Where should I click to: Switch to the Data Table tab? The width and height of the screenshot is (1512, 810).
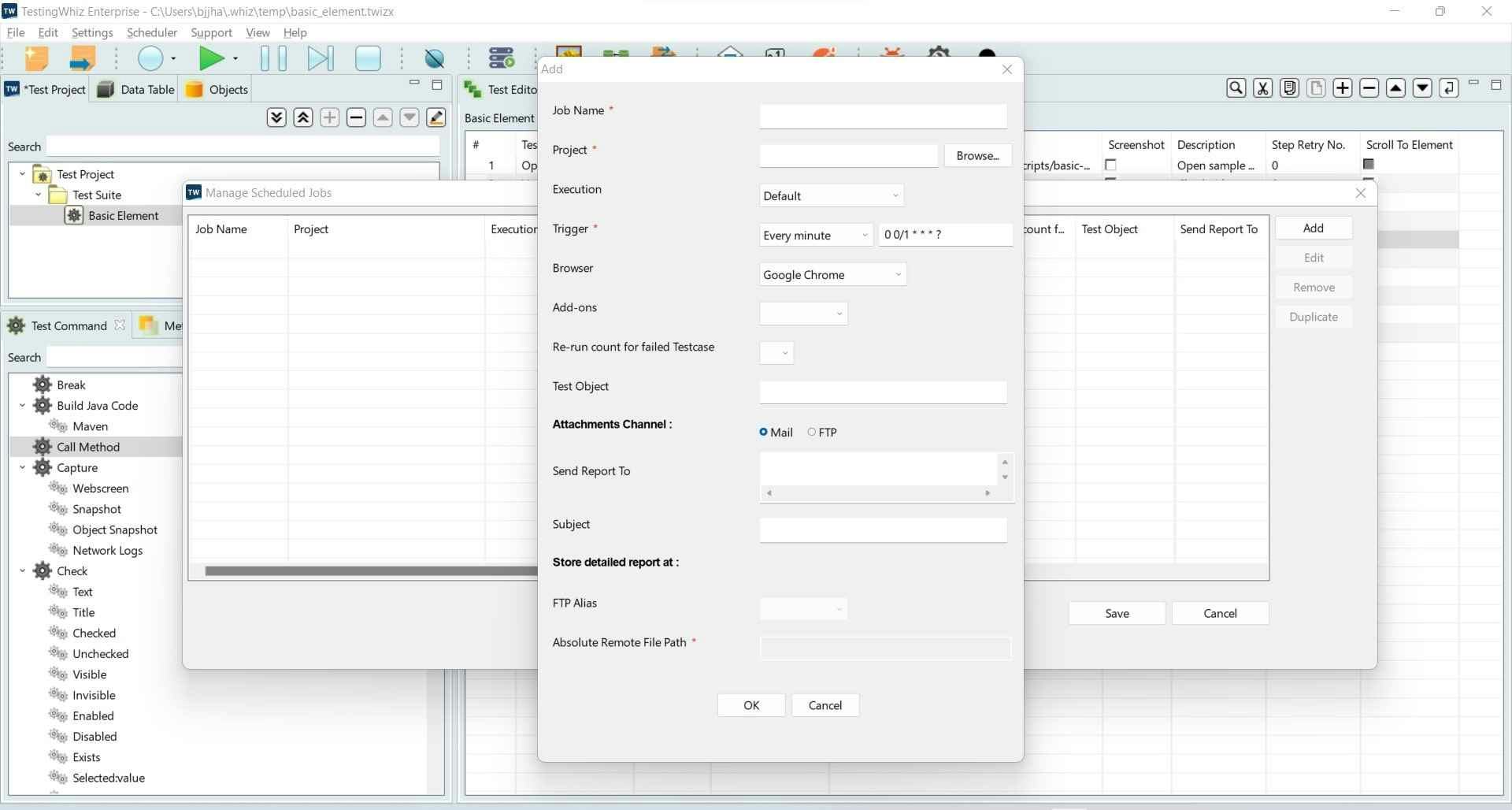pyautogui.click(x=135, y=89)
